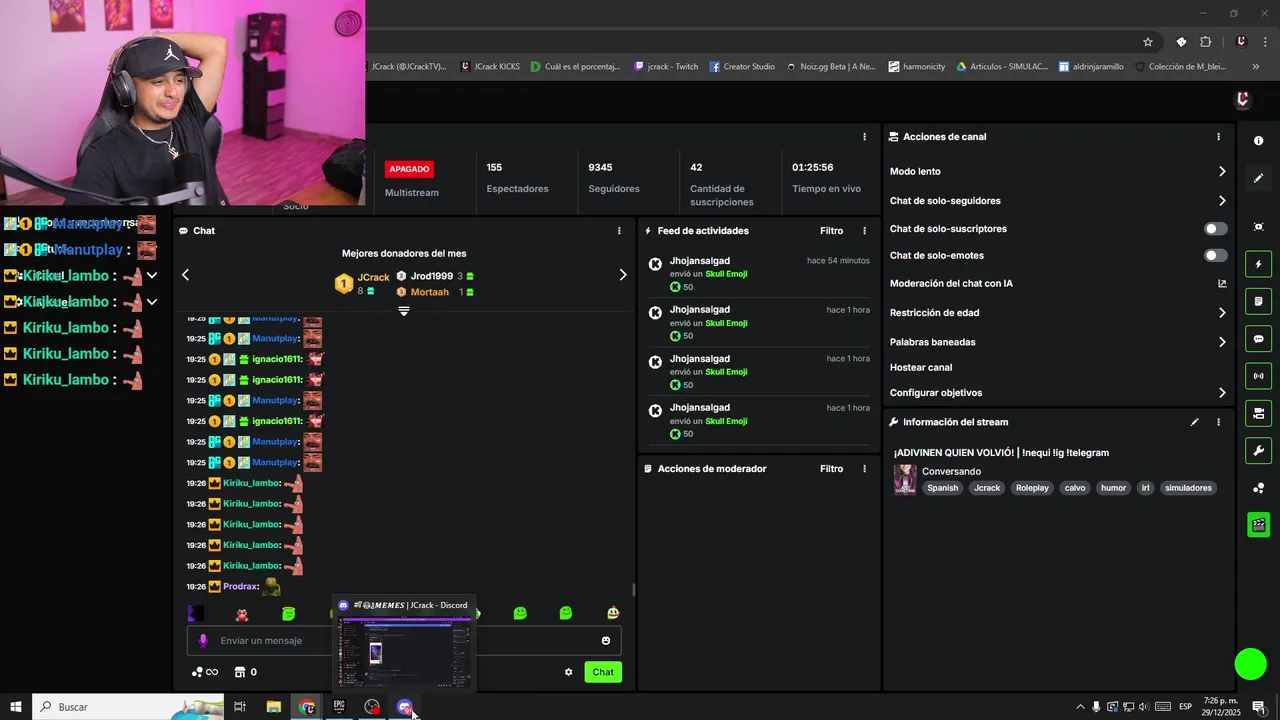
Task: Click the clapperboard clips icon in sidebar
Action: click(x=1258, y=524)
